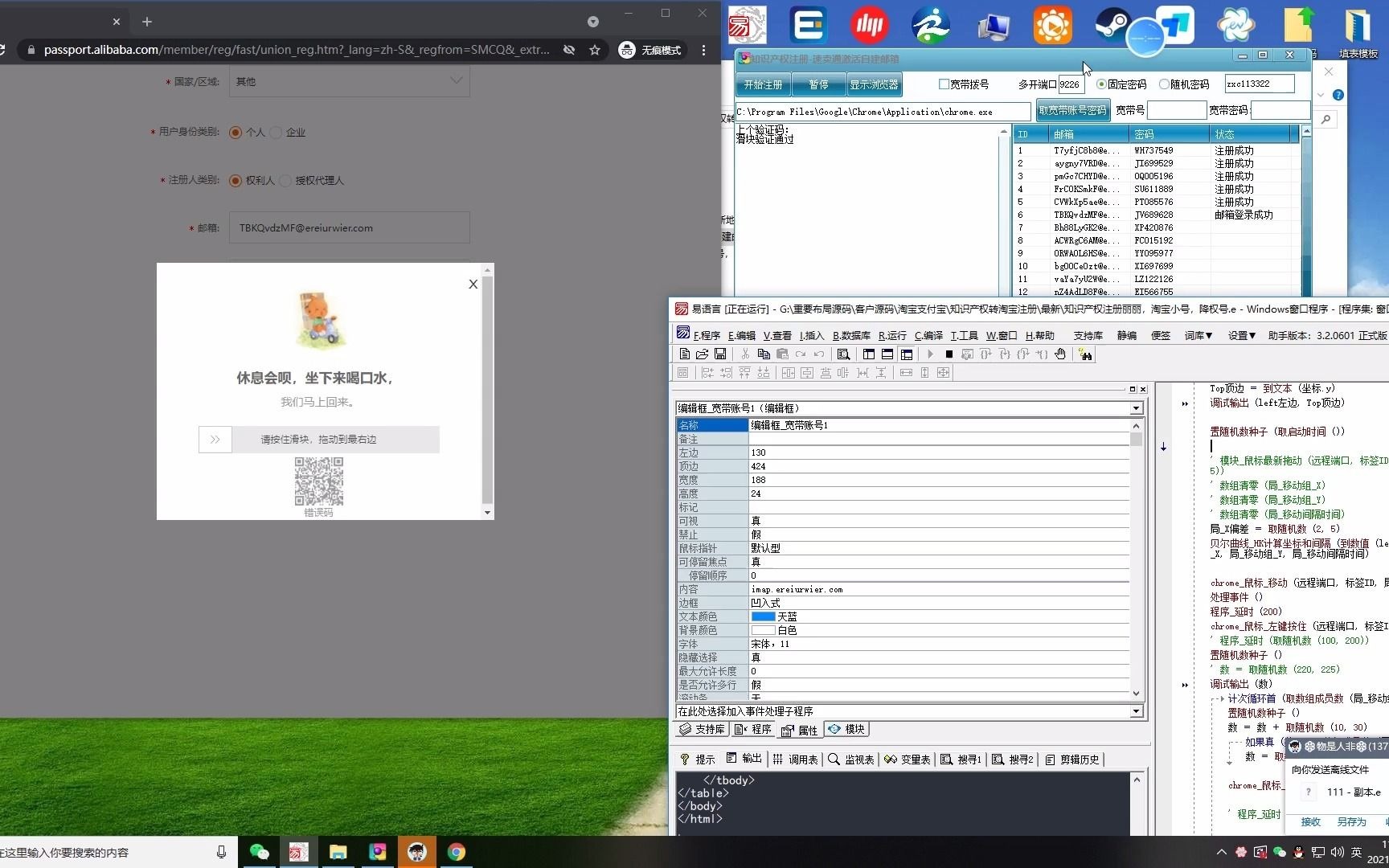Collapse the 计次循环首 code block
This screenshot has width=1389, height=868.
point(1220,698)
